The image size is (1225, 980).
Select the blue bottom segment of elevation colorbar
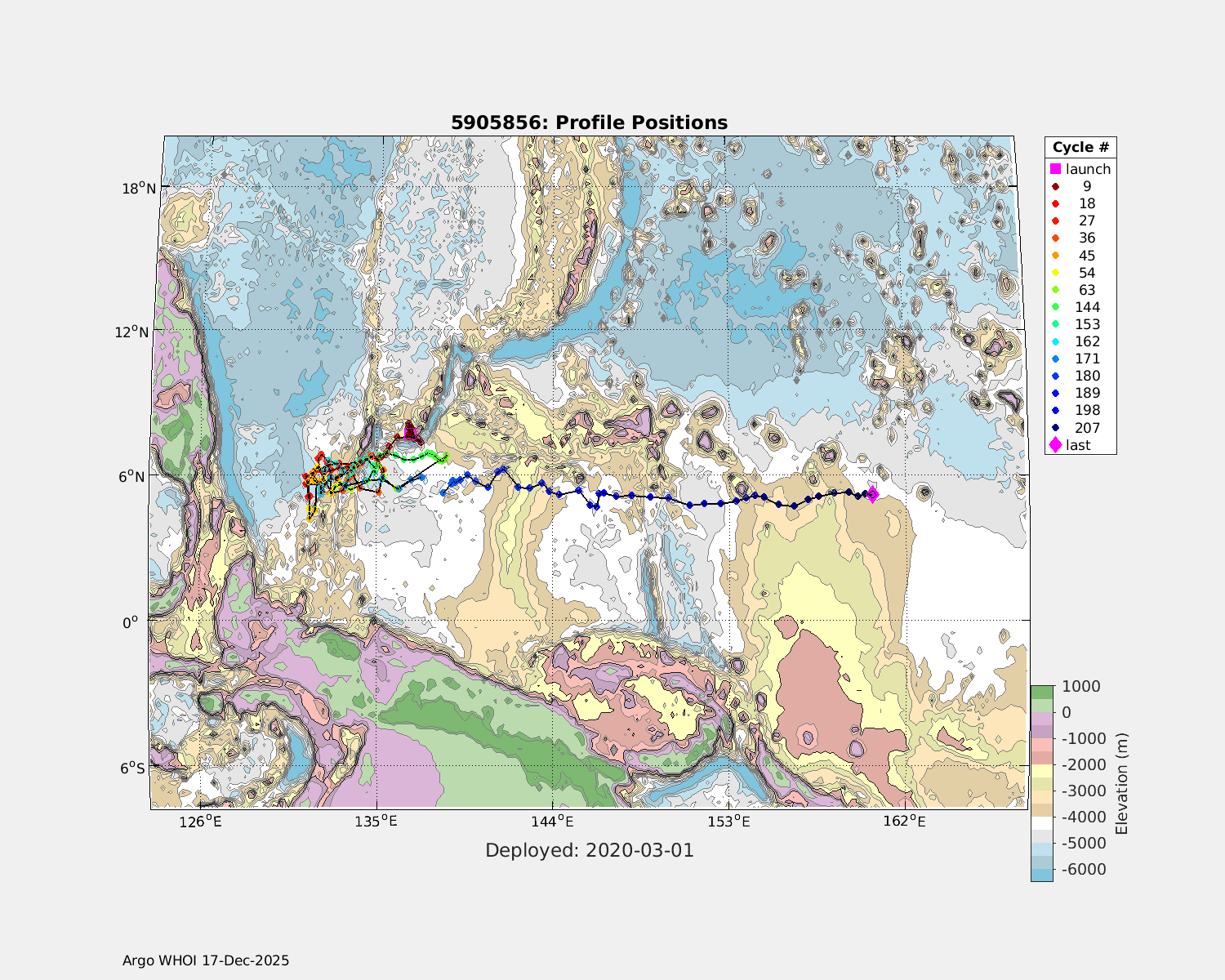(x=1041, y=875)
